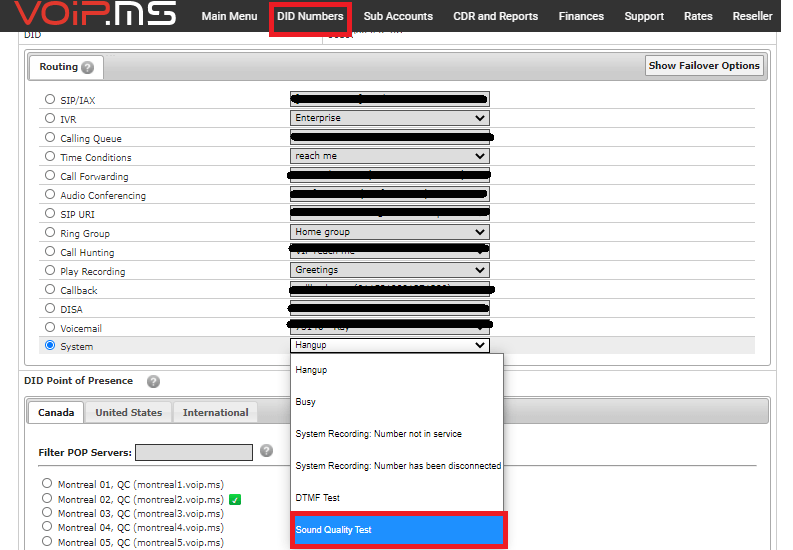This screenshot has width=793, height=550.
Task: Choose Sound Quality Test option
Action: click(399, 530)
